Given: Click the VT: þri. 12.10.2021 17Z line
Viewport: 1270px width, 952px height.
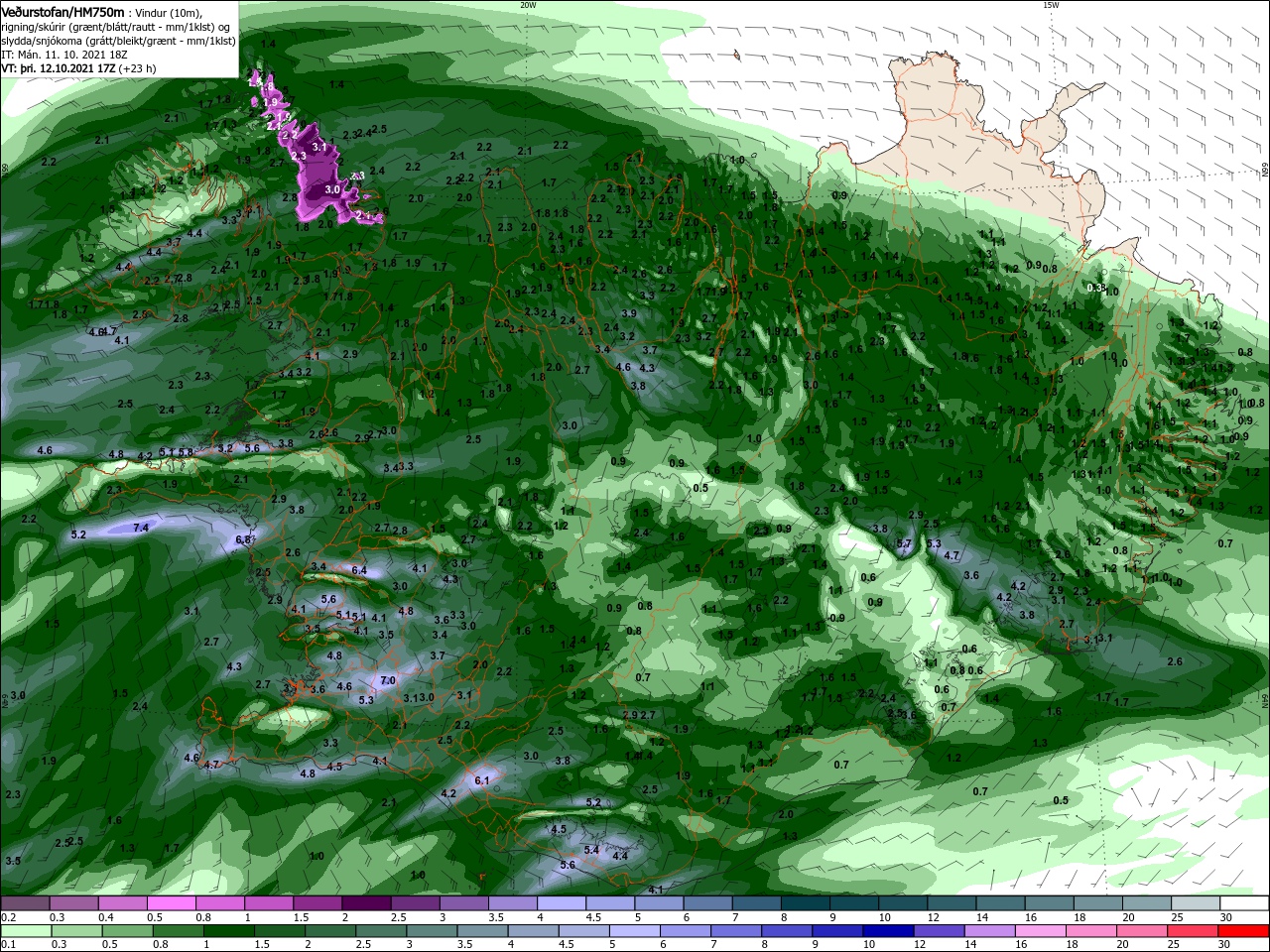Looking at the screenshot, I should (x=60, y=68).
